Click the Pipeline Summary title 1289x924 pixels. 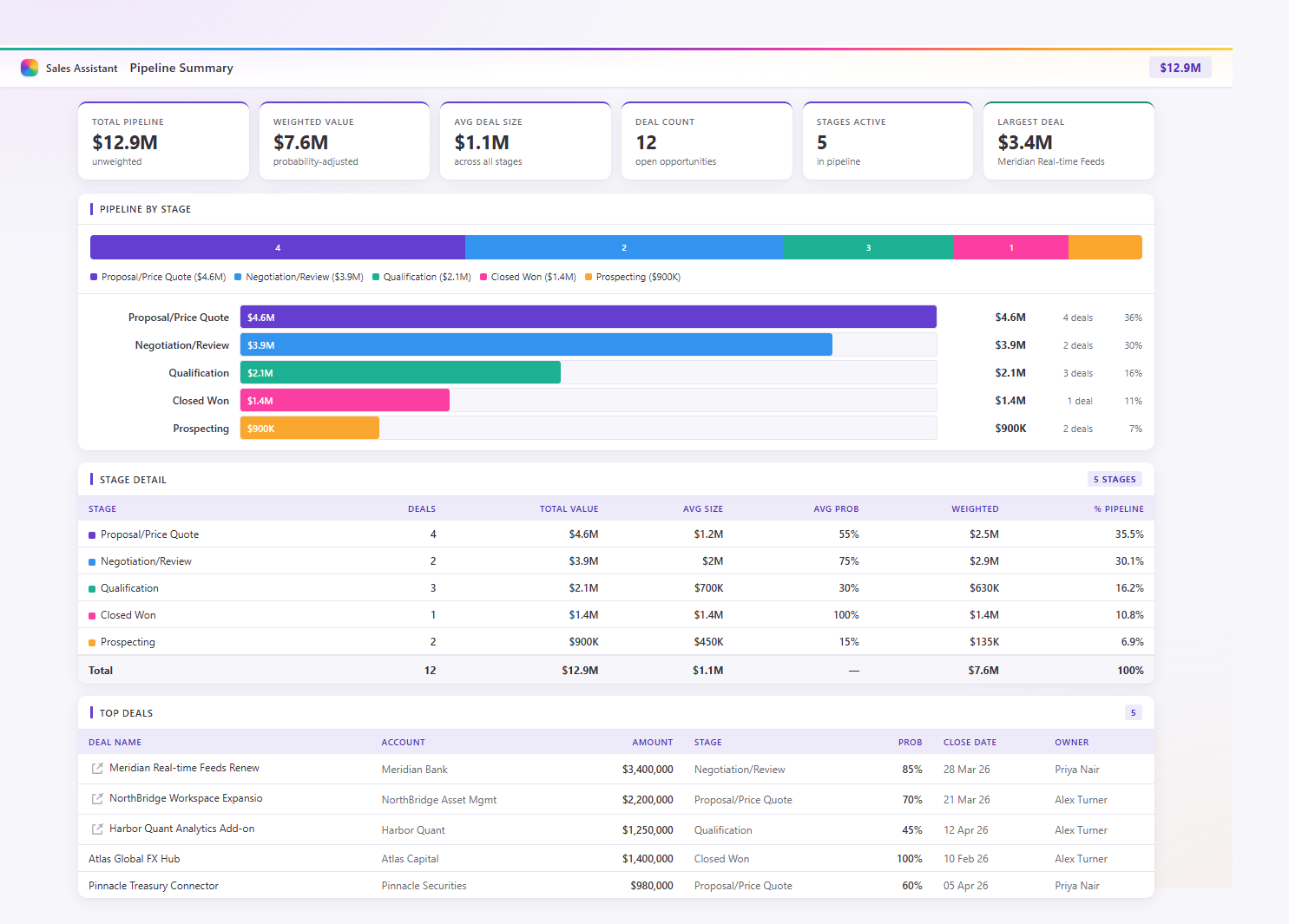[x=181, y=68]
